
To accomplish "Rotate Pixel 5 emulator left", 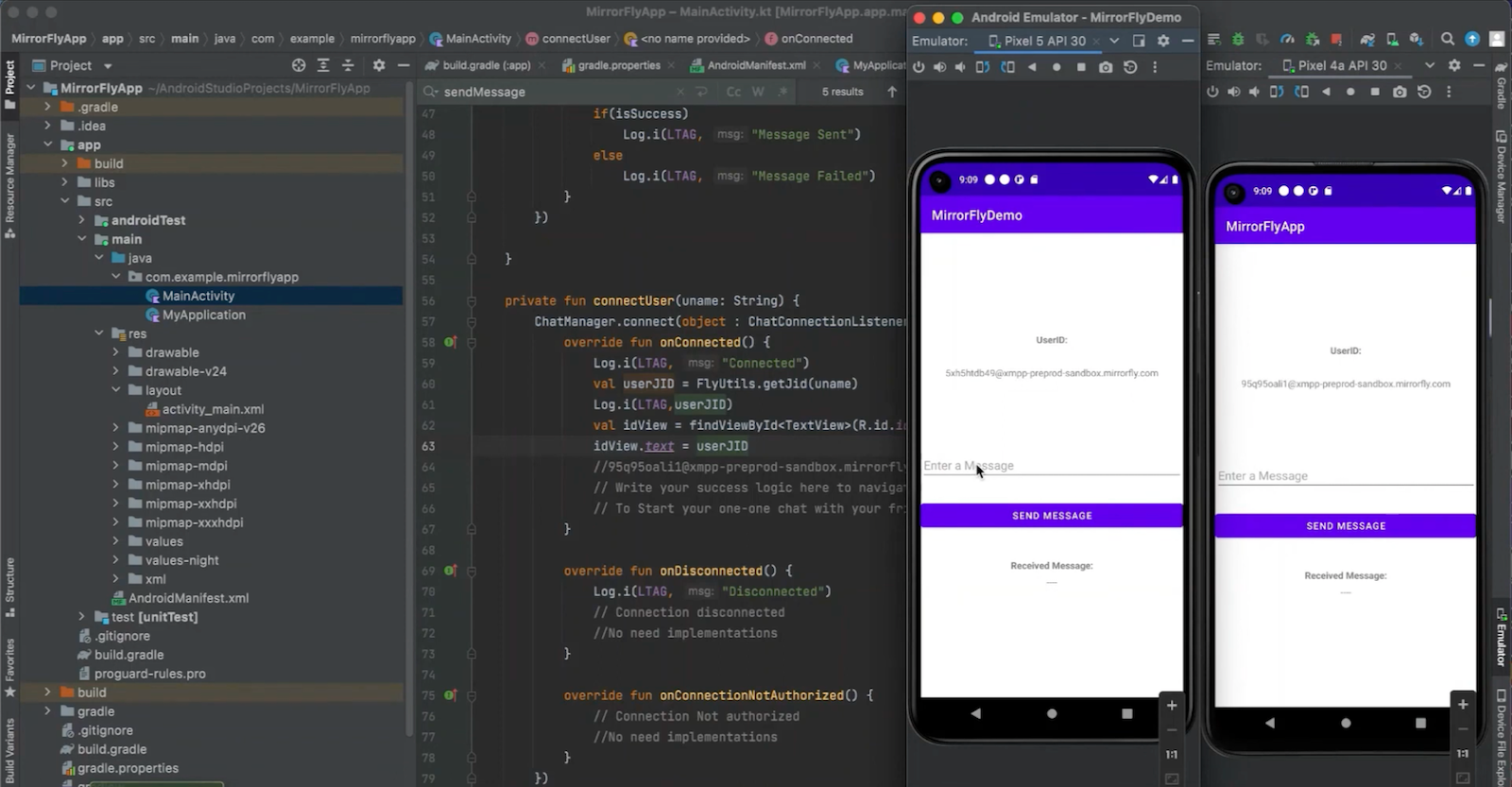I will coord(983,67).
